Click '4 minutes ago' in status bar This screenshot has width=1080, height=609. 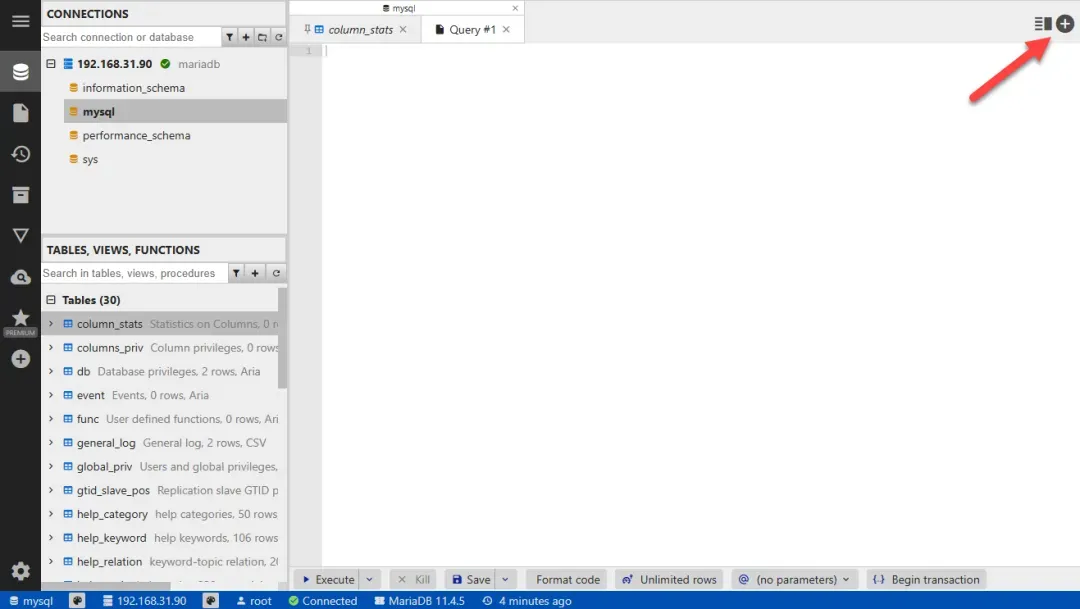pyautogui.click(x=527, y=601)
